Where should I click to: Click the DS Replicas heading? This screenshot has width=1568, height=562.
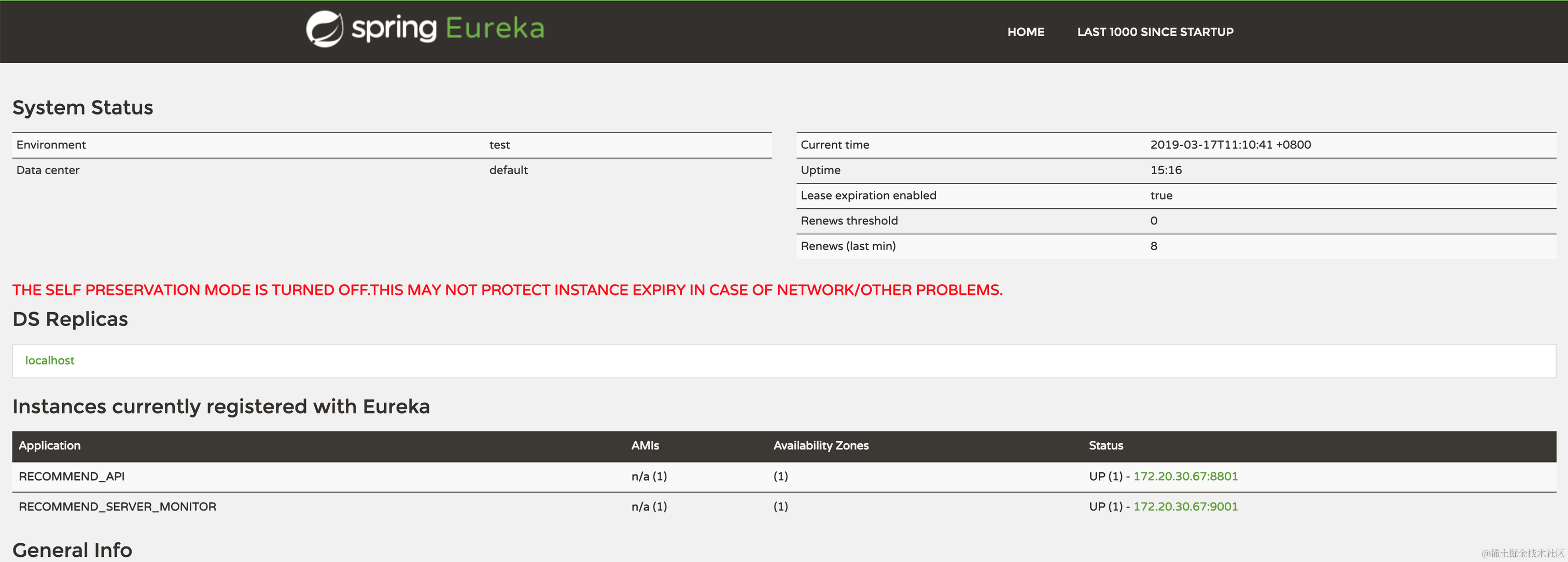click(x=70, y=319)
